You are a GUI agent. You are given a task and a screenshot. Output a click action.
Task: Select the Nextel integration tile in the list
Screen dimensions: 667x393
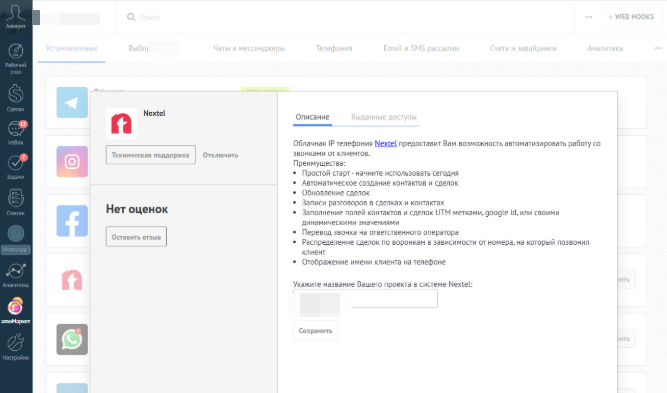72,280
